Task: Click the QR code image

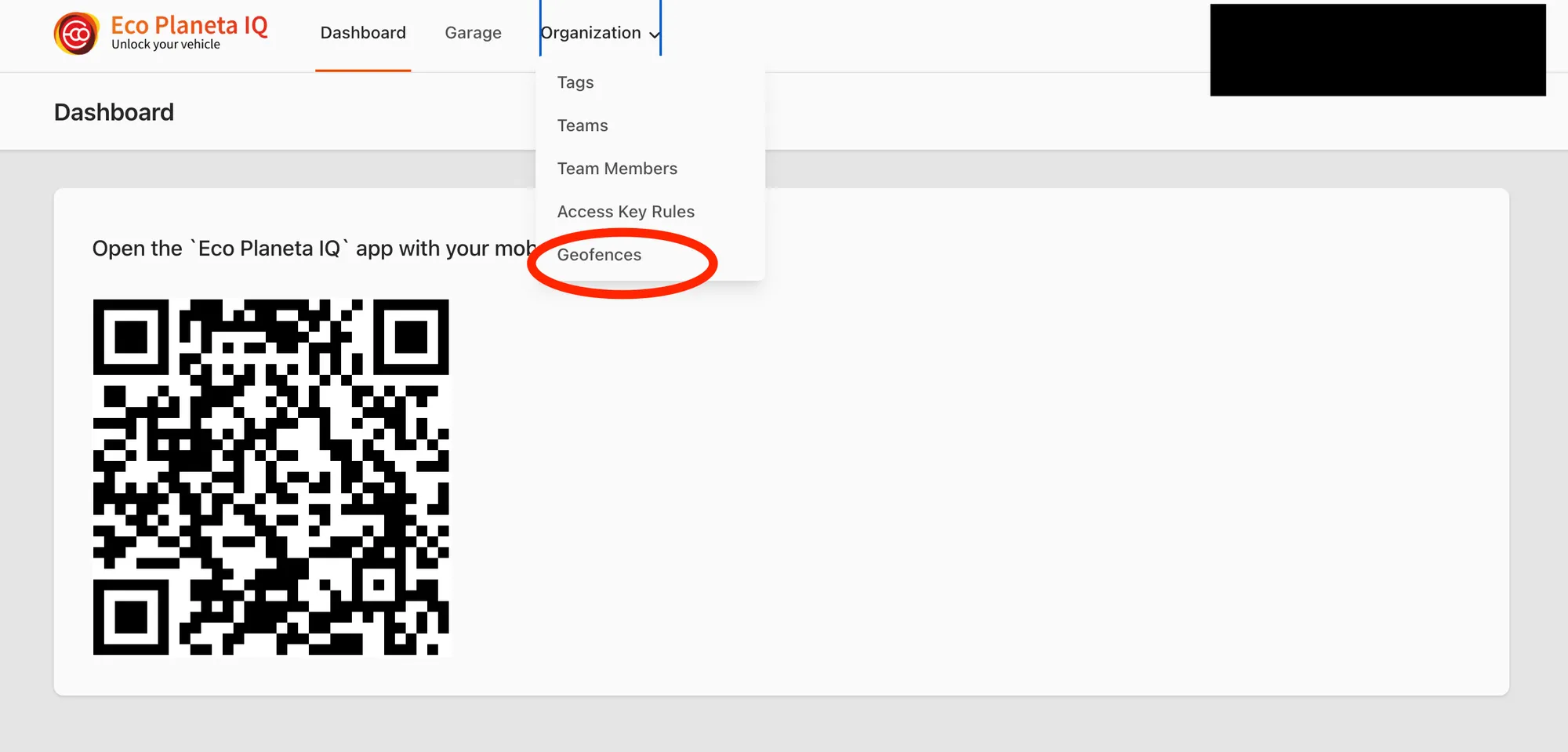Action: [x=271, y=477]
